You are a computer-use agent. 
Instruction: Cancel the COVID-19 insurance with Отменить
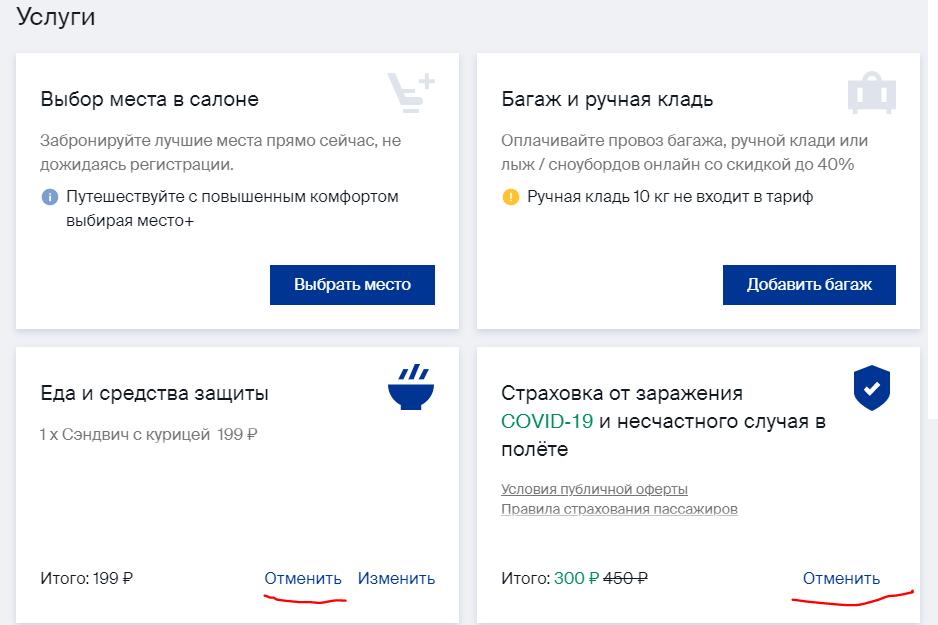841,578
